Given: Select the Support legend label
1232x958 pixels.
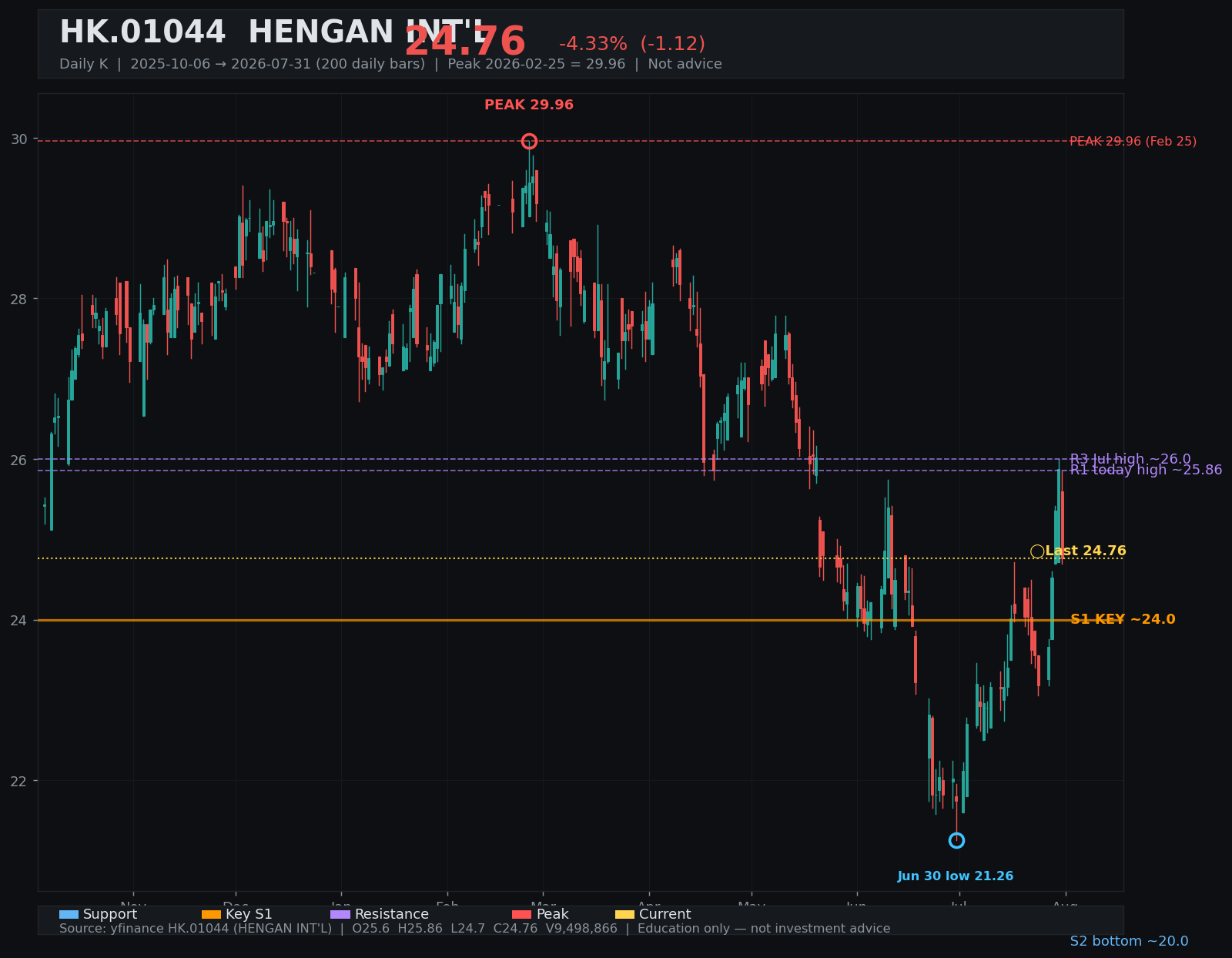Looking at the screenshot, I should pyautogui.click(x=110, y=915).
